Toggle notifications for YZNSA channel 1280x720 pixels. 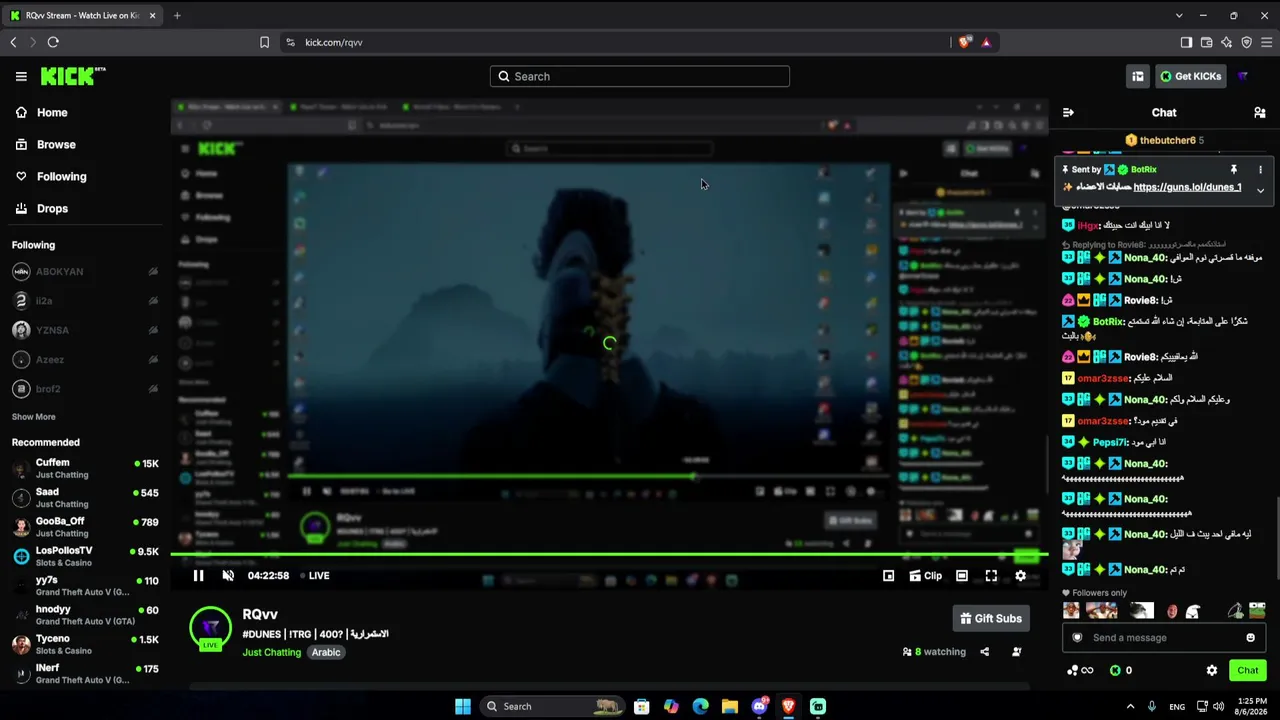pyautogui.click(x=153, y=330)
